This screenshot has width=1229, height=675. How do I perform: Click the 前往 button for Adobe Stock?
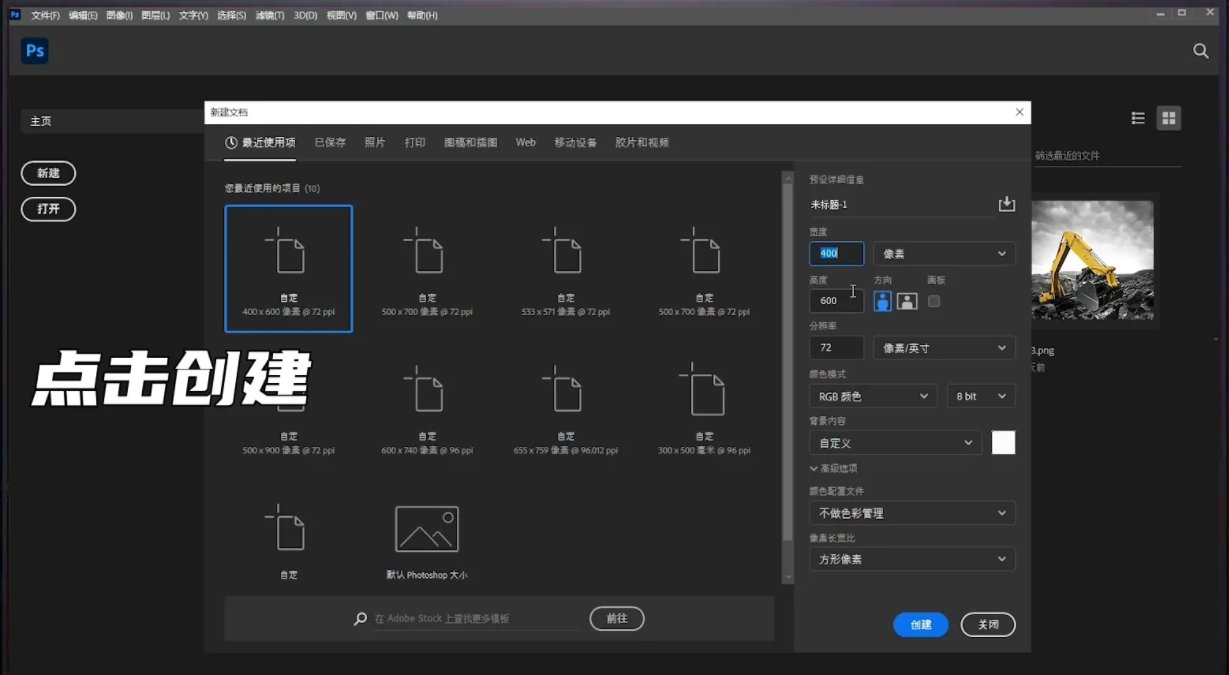click(x=617, y=618)
